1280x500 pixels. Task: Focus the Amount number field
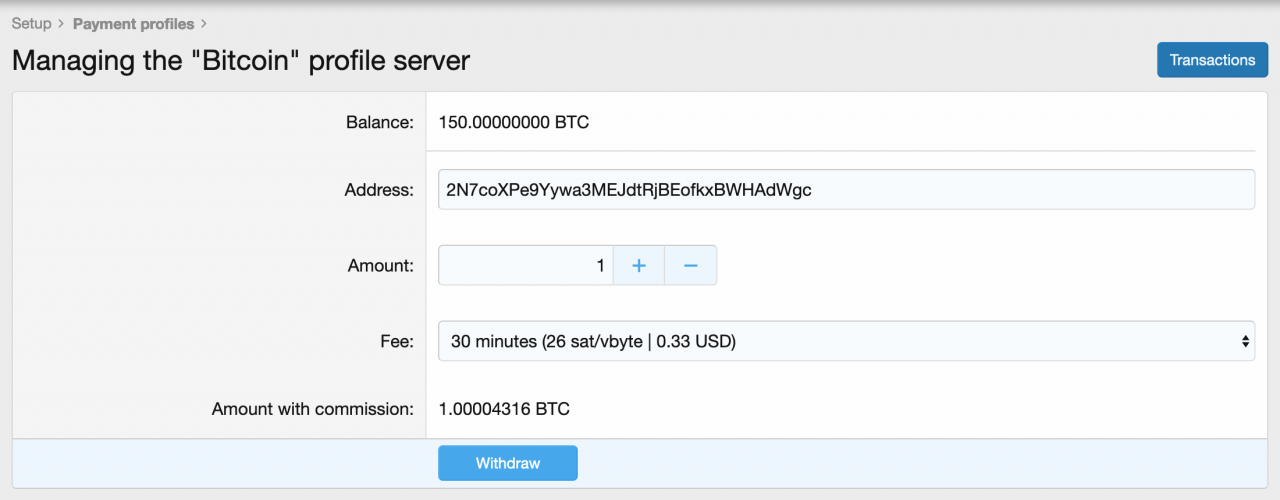[x=525, y=265]
